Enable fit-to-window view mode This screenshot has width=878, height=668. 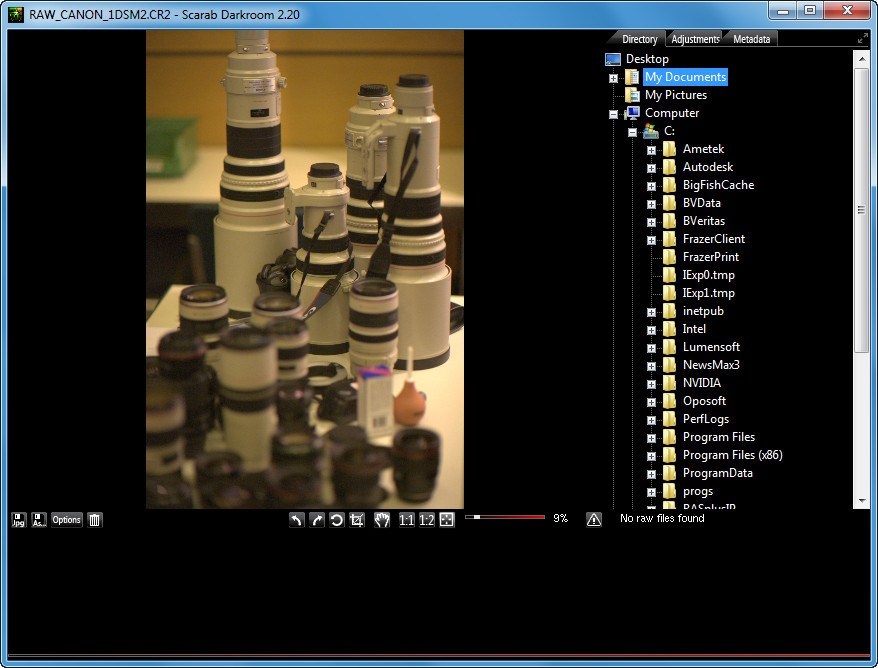(444, 519)
